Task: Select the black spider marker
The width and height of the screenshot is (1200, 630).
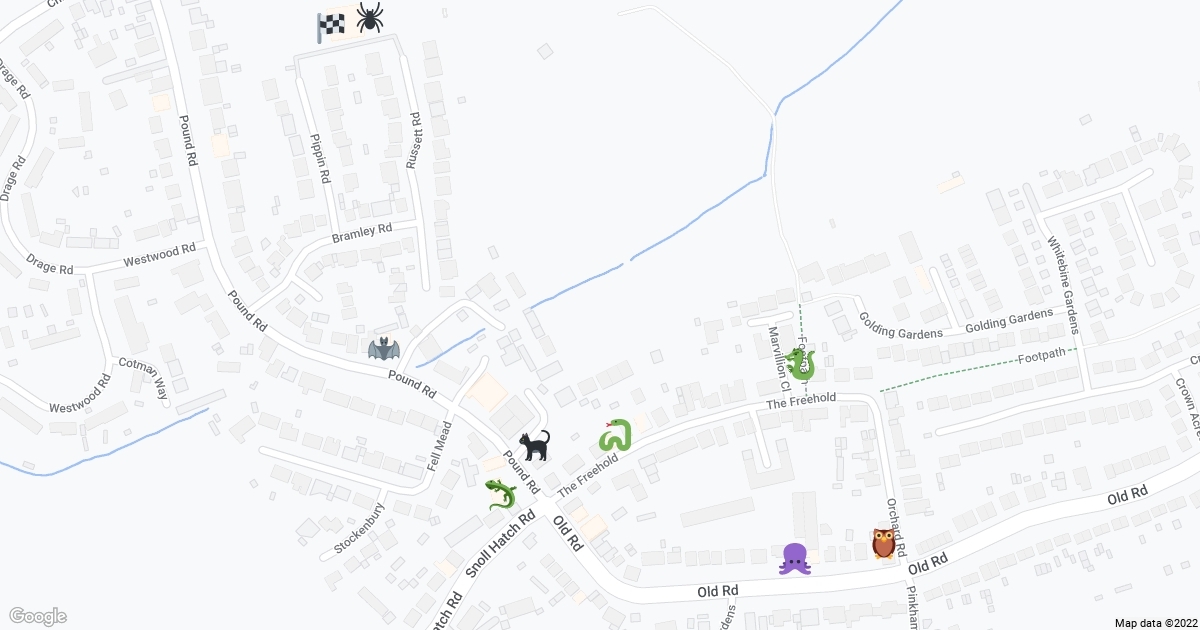Action: coord(370,17)
